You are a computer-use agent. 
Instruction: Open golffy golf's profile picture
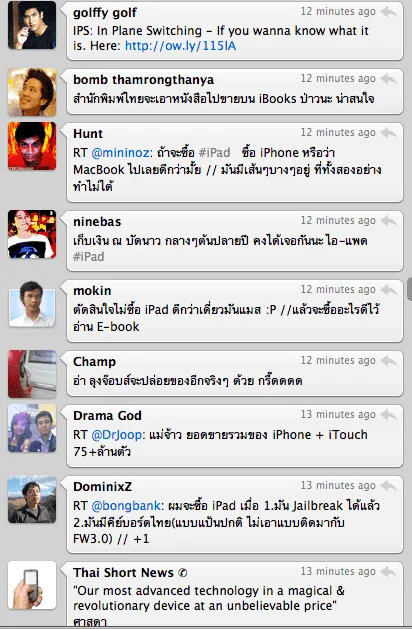click(x=32, y=25)
